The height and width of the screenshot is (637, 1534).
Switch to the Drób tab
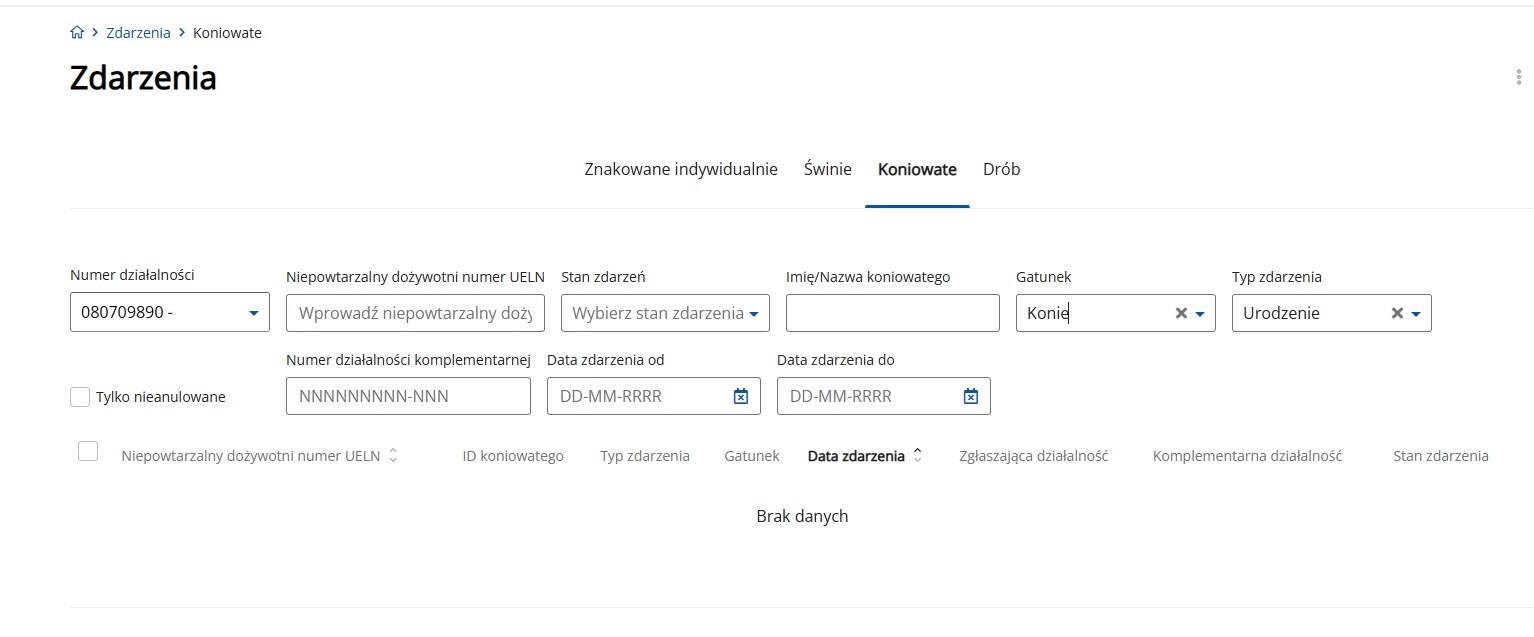pos(1001,169)
